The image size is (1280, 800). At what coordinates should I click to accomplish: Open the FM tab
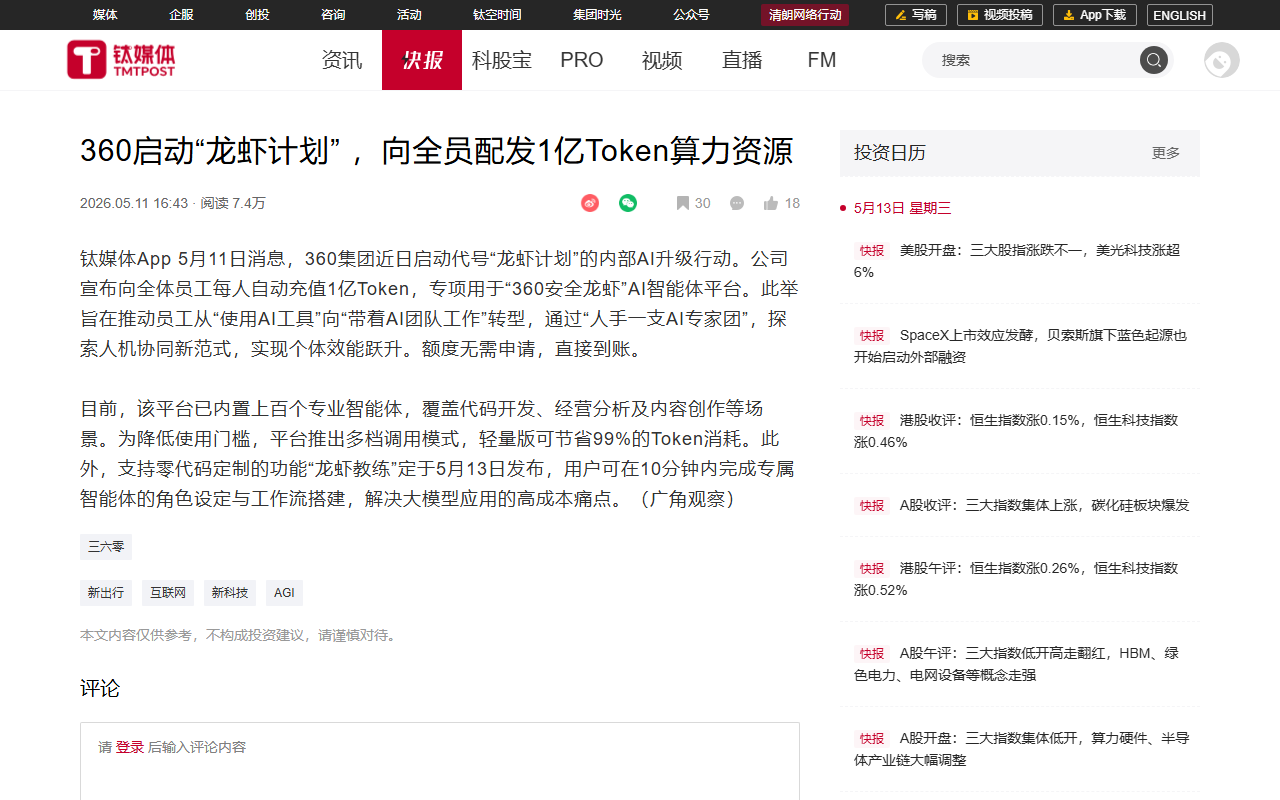(822, 60)
